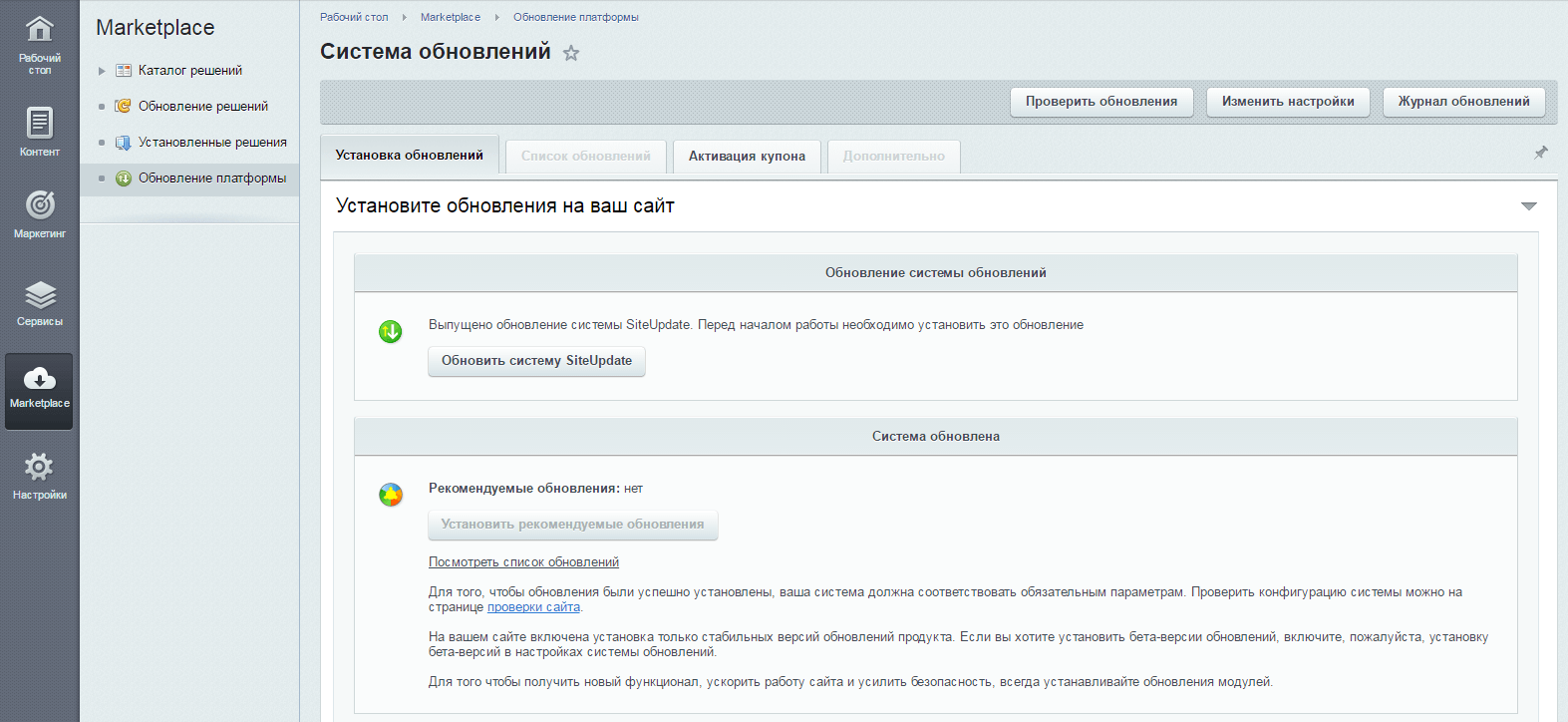Follow the проверки сайта link
The image size is (1568, 722).
(533, 607)
